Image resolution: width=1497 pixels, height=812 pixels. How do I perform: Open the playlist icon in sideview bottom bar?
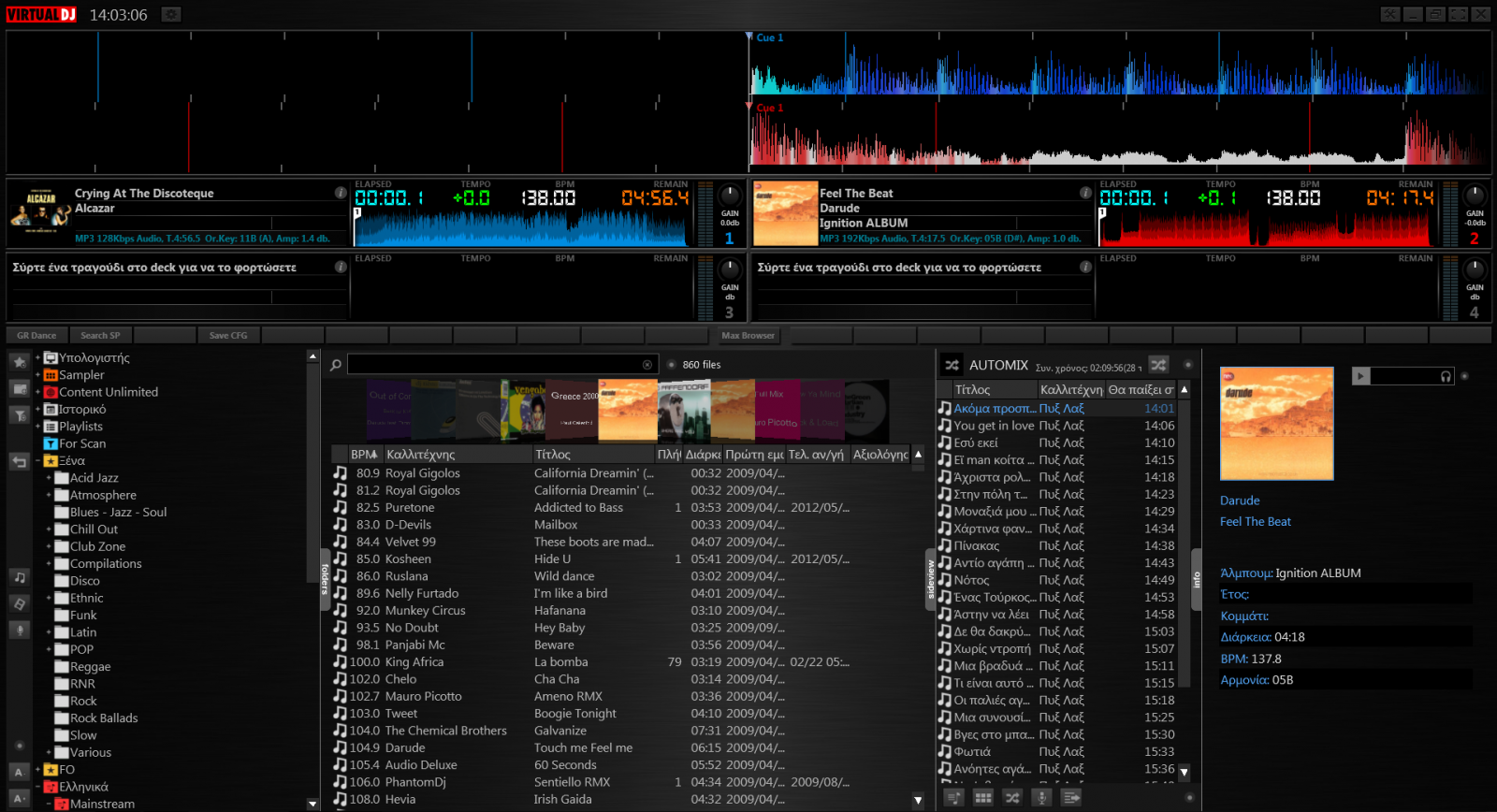click(953, 797)
